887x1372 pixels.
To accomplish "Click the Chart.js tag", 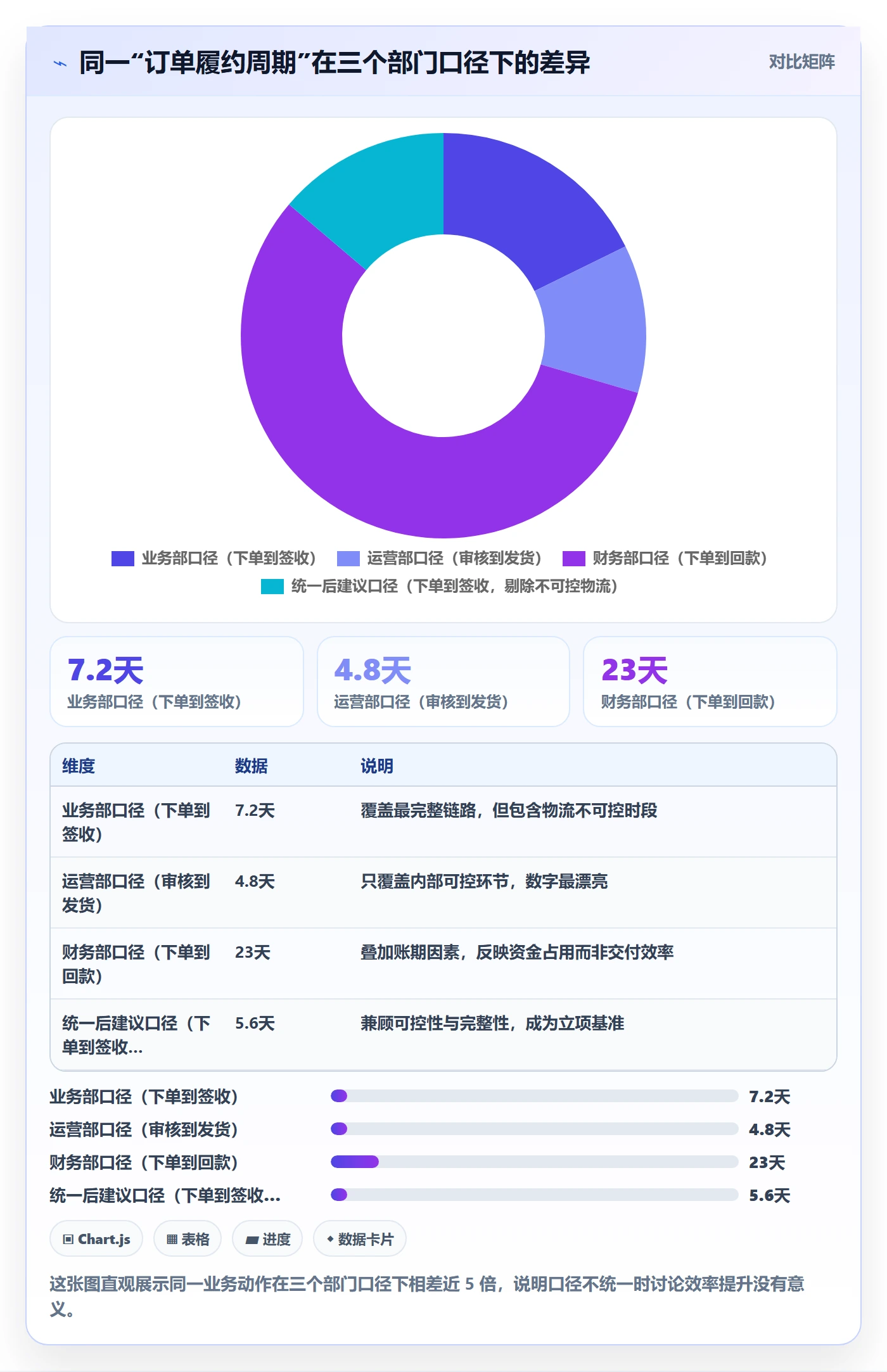I will (96, 1239).
